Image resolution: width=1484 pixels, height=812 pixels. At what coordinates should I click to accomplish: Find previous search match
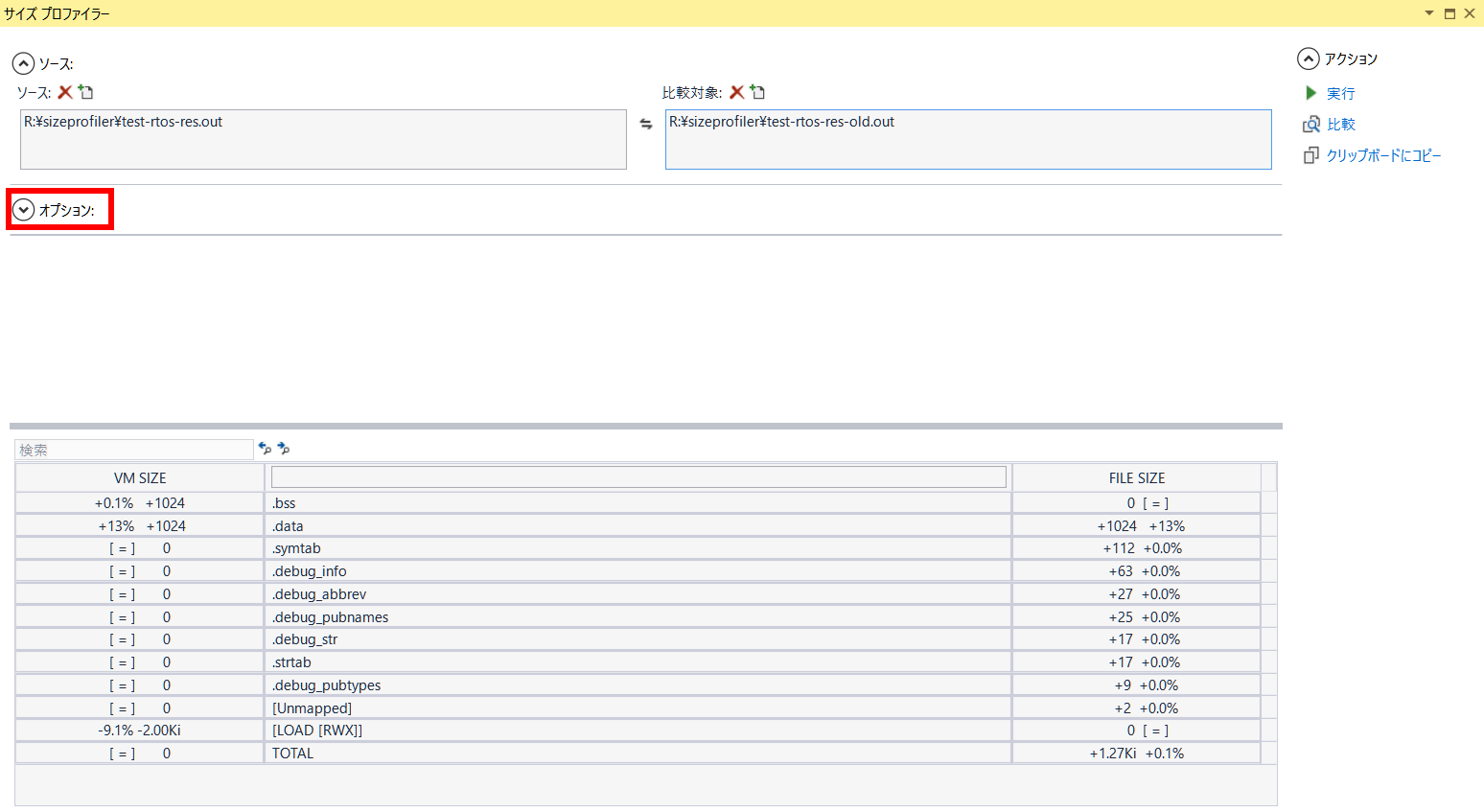265,448
